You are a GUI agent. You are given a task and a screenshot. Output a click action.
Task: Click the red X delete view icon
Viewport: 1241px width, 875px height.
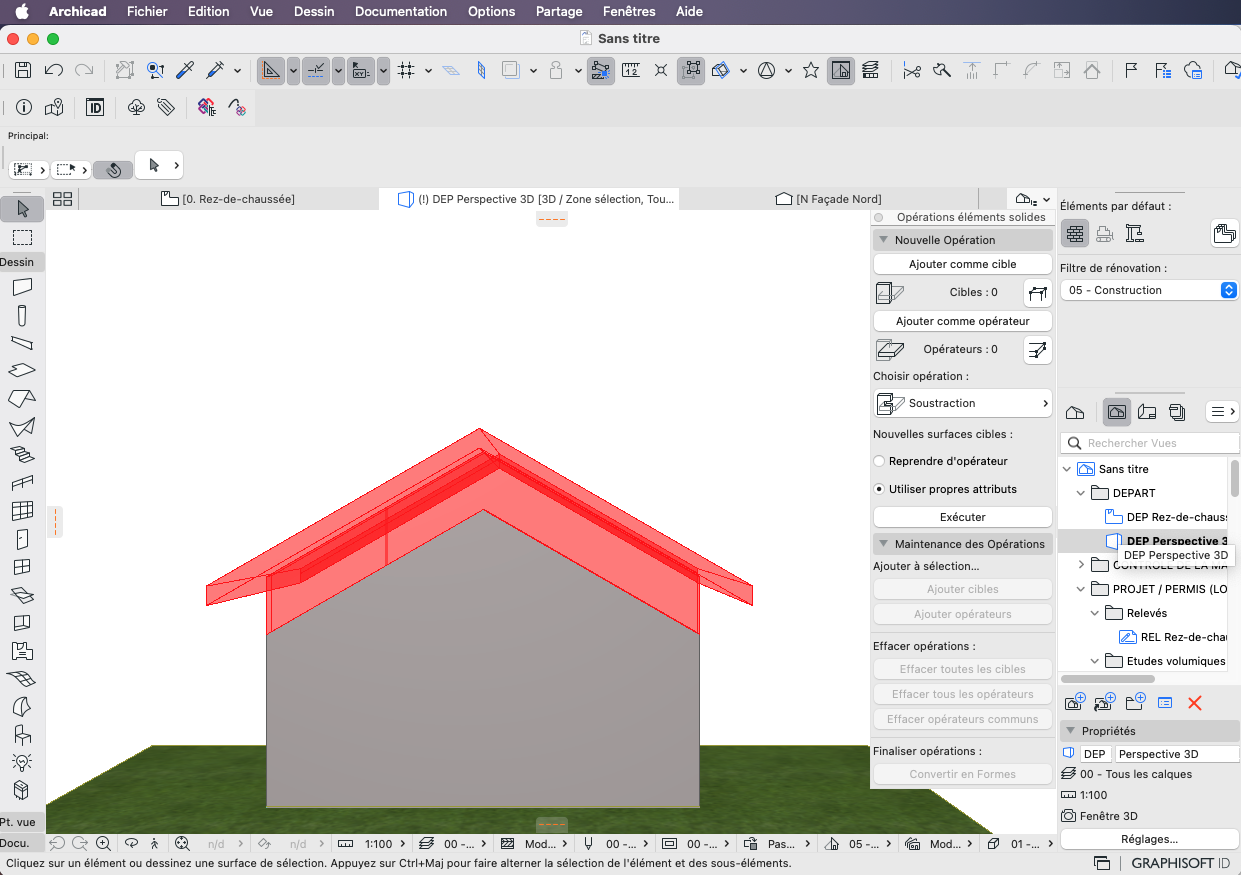tap(1194, 703)
